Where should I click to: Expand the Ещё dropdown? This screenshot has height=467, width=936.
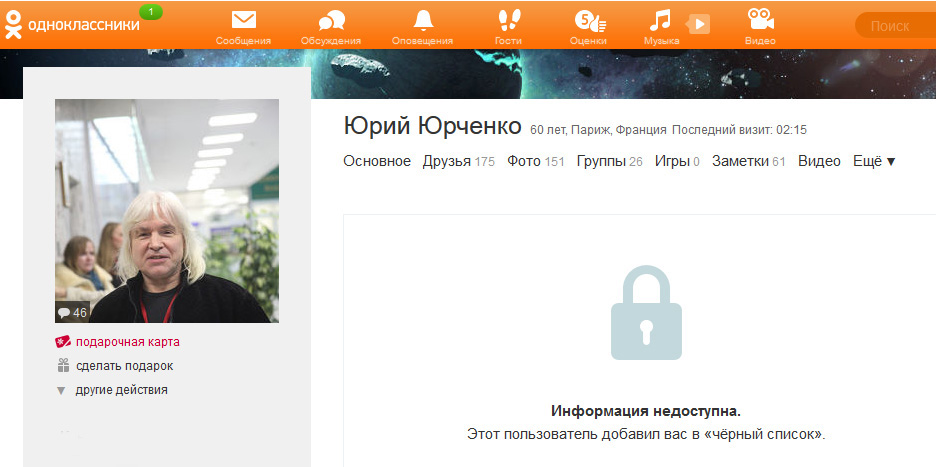coord(874,161)
